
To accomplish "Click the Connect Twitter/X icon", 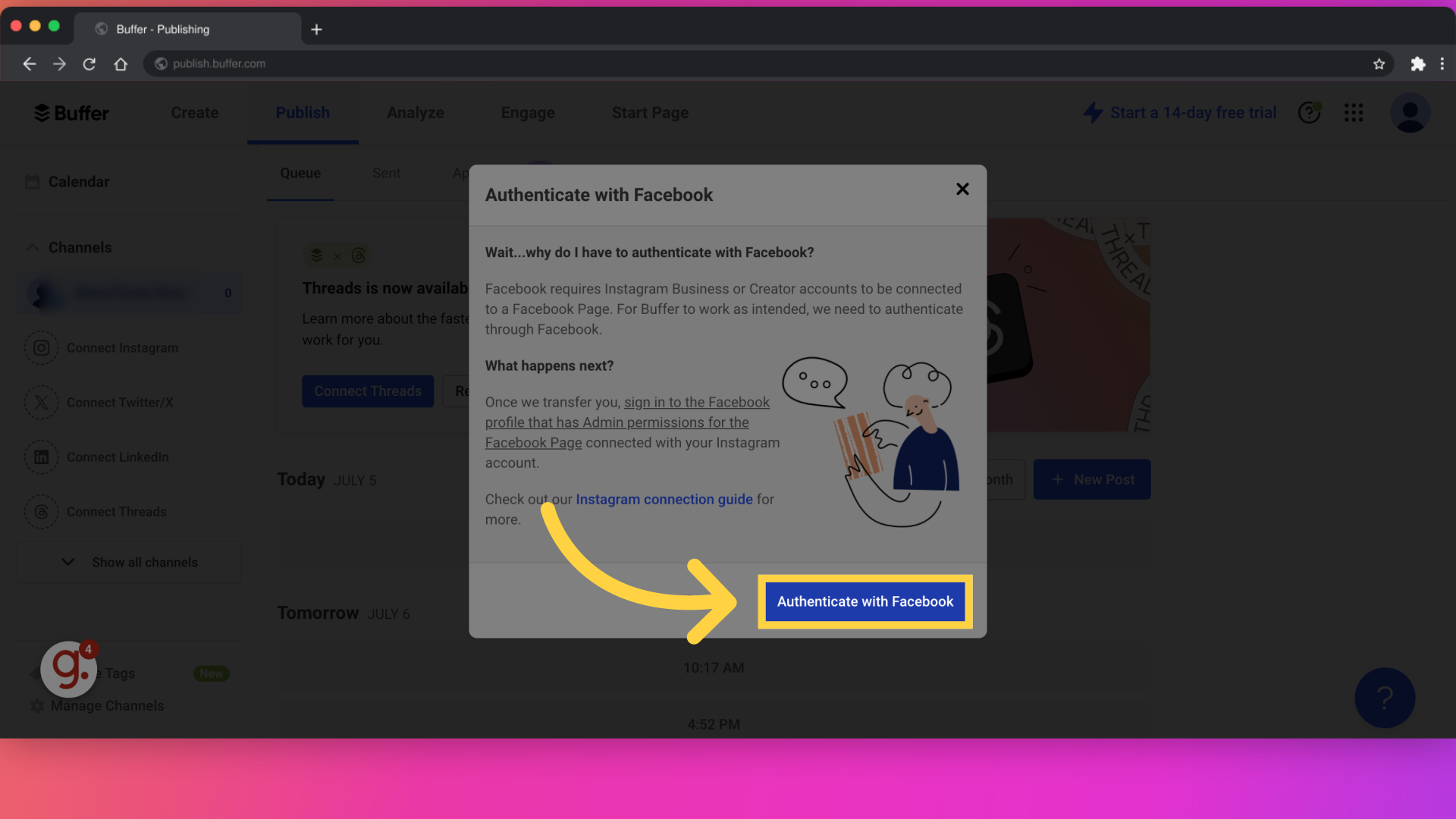I will pos(40,402).
